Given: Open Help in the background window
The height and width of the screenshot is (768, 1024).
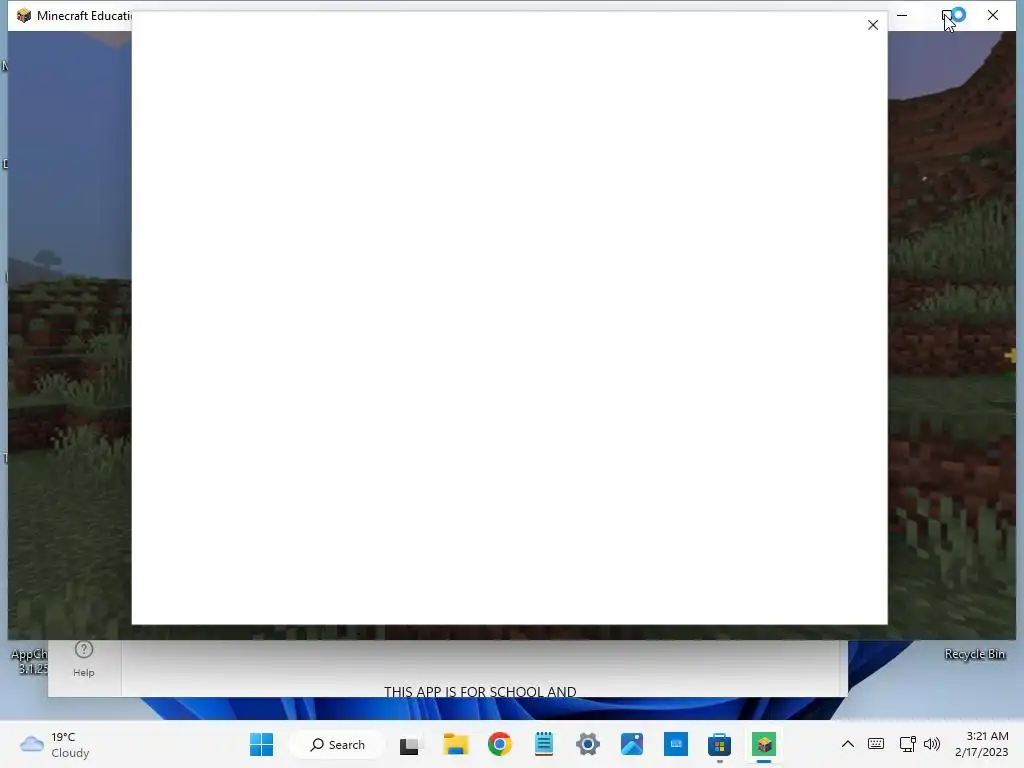Looking at the screenshot, I should (84, 658).
